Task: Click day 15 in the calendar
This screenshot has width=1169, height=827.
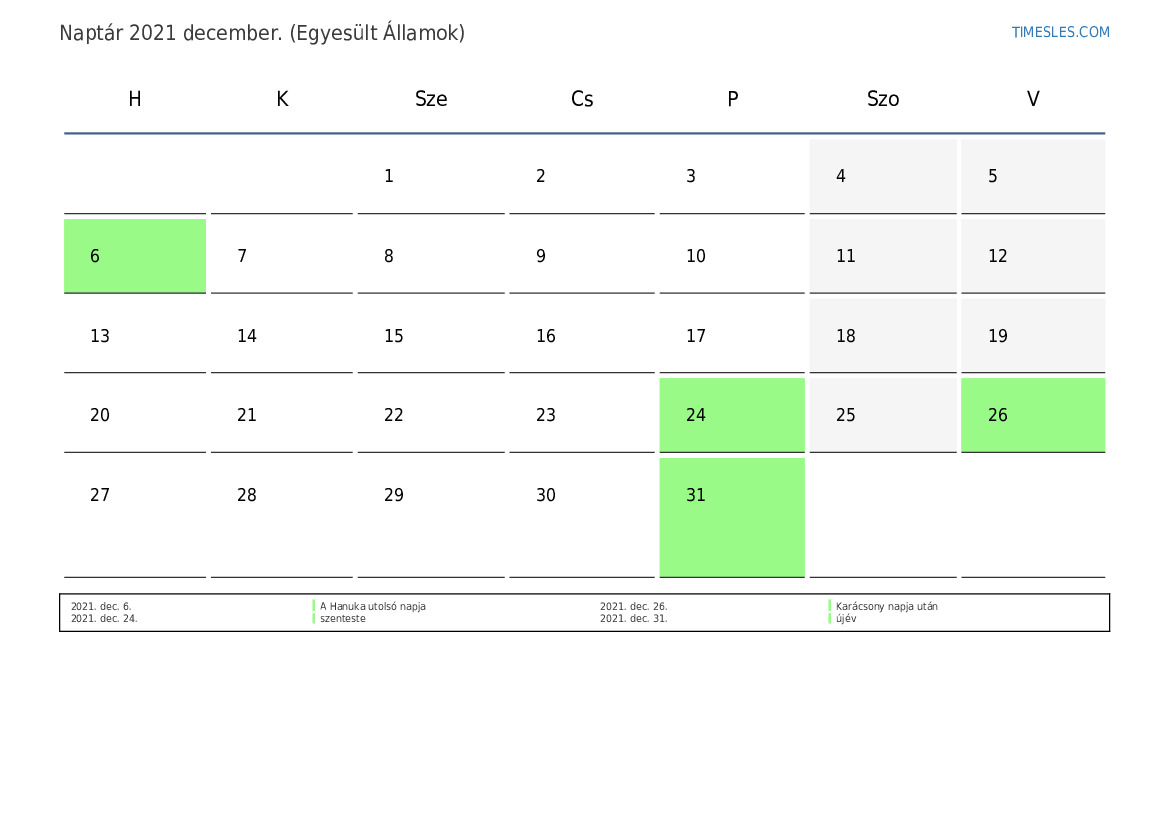Action: tap(431, 336)
